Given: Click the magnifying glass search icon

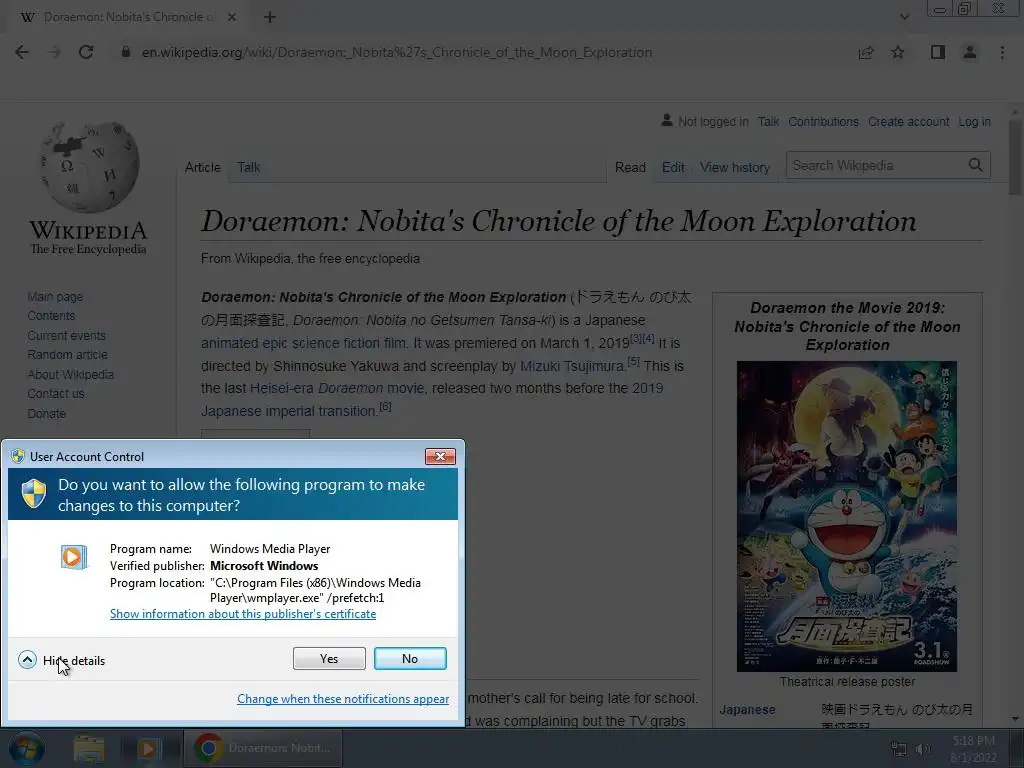Looking at the screenshot, I should [976, 165].
